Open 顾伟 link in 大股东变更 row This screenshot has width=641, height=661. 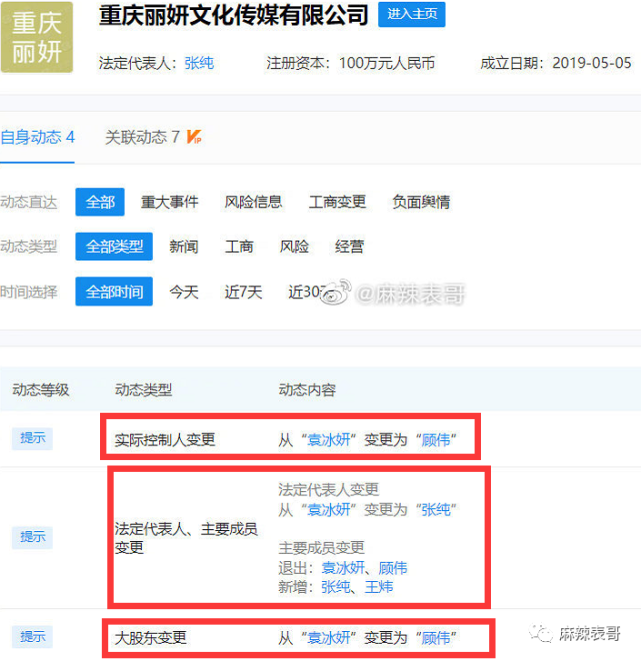pos(436,638)
